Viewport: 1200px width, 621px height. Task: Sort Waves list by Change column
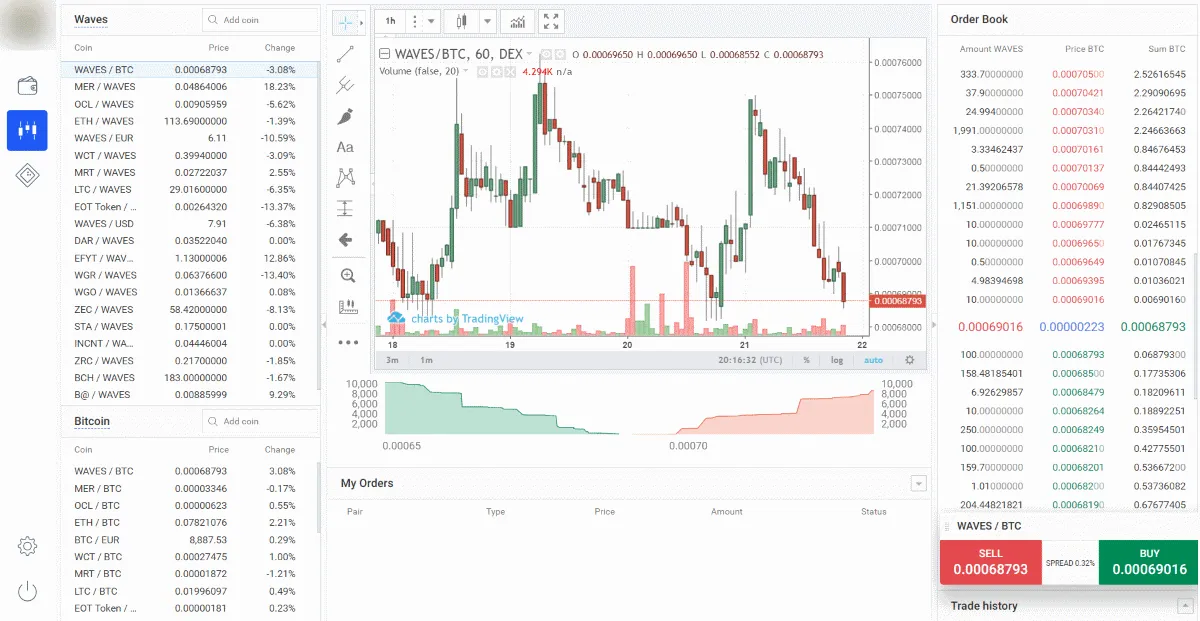(x=279, y=48)
